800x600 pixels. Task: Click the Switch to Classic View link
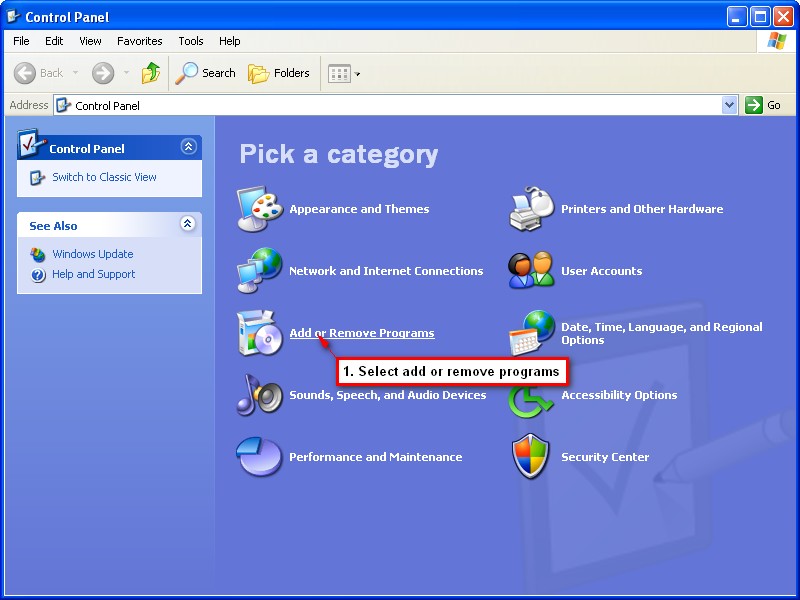point(104,177)
